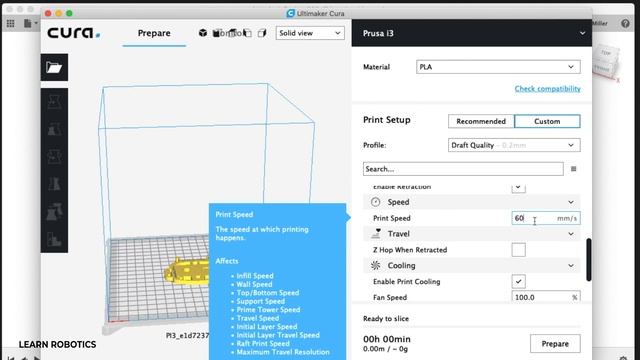Click Top/Bottom Speed in the tooltip
Viewport: 640px width, 360px height.
click(268, 293)
